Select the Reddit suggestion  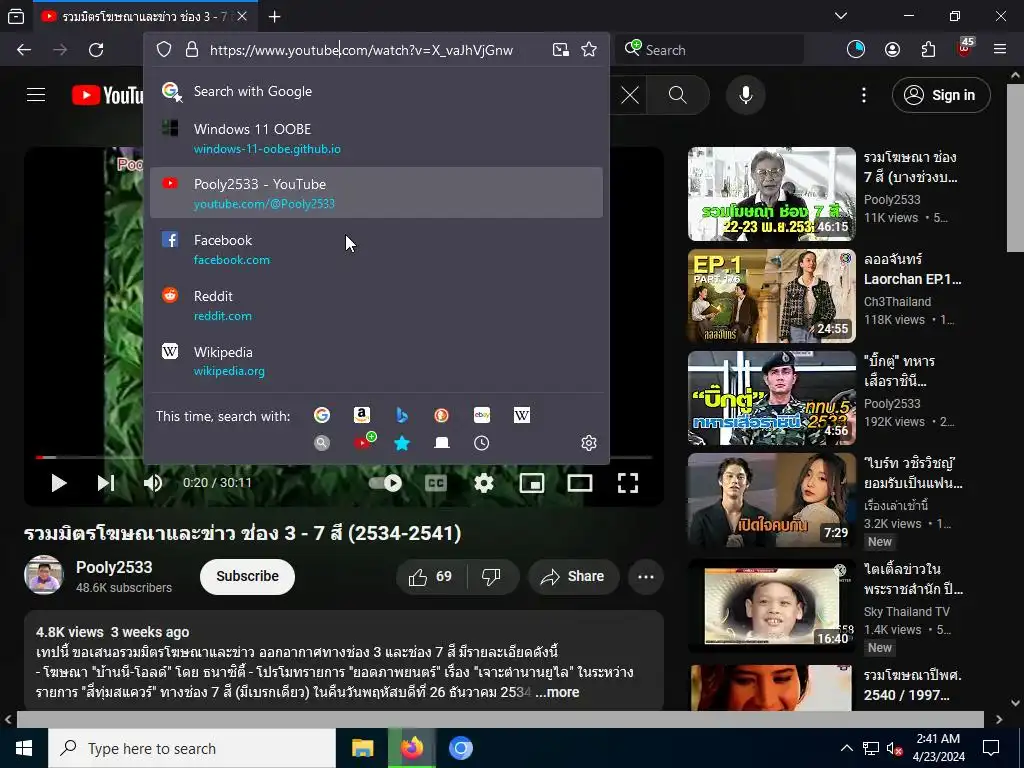click(376, 305)
